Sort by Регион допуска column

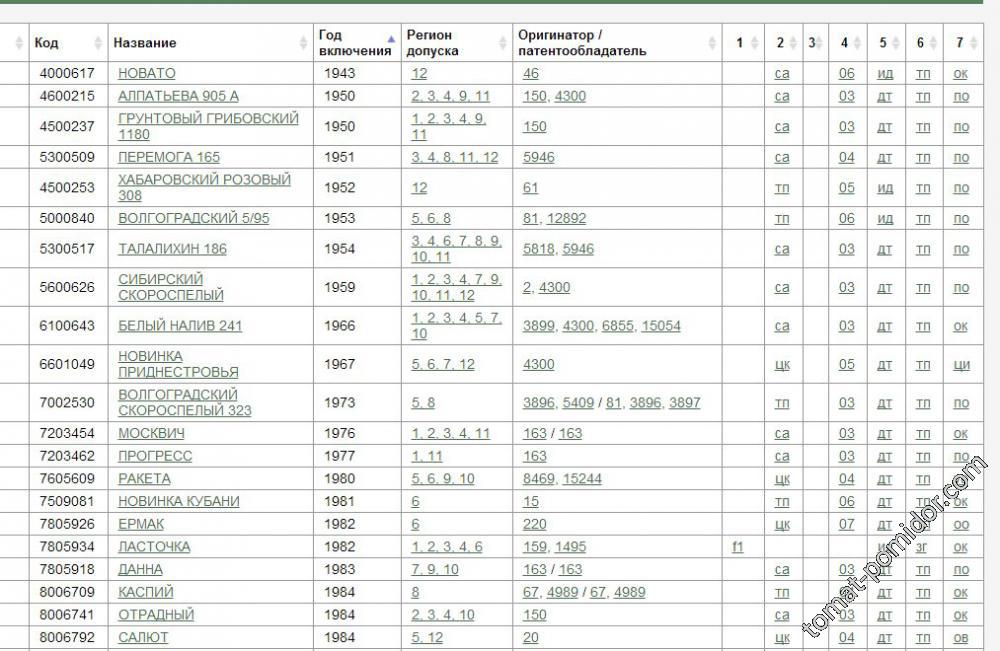(x=457, y=43)
